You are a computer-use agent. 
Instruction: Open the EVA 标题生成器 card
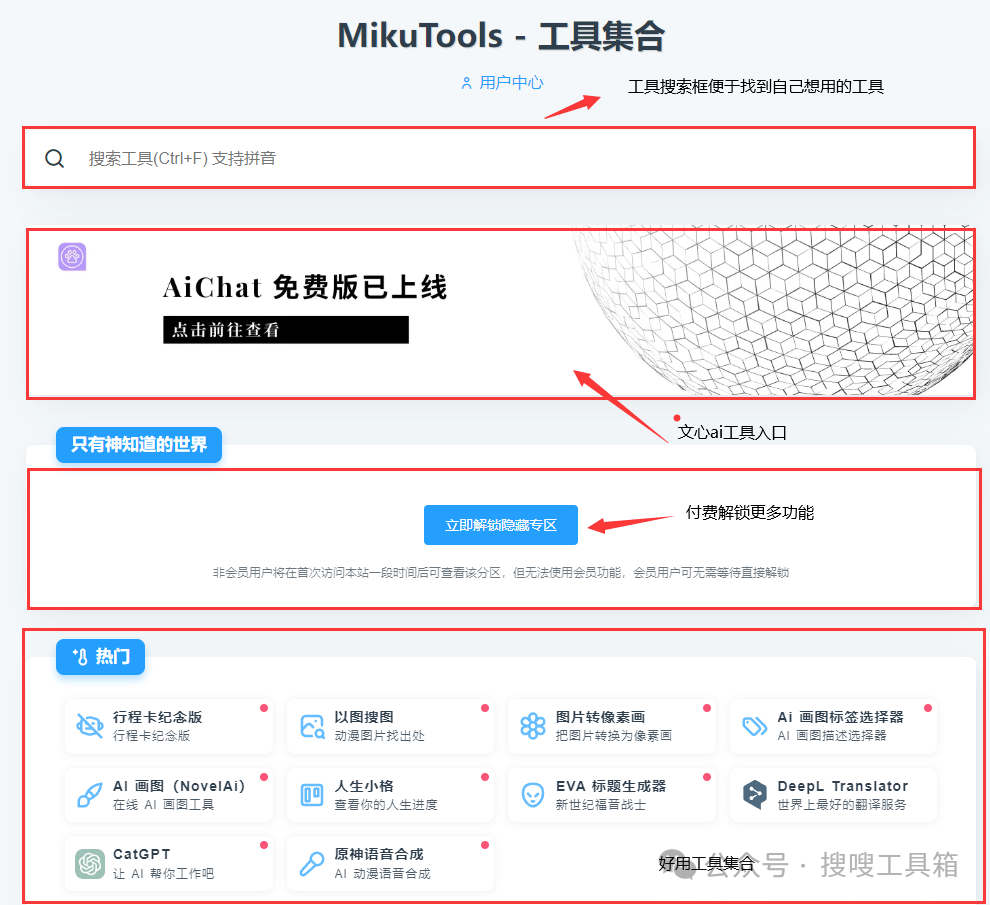tap(612, 795)
